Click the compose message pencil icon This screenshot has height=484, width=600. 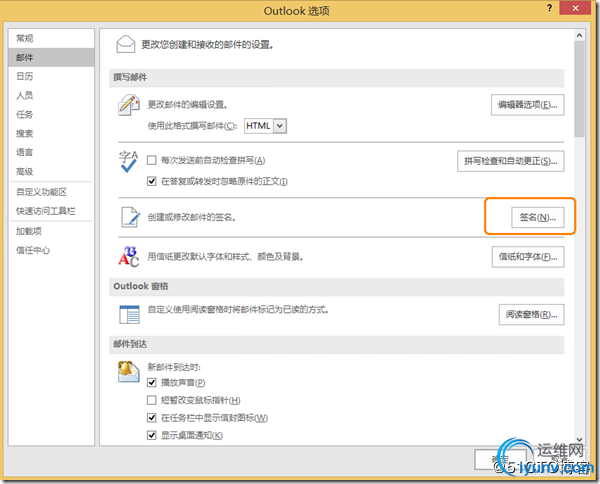(129, 105)
